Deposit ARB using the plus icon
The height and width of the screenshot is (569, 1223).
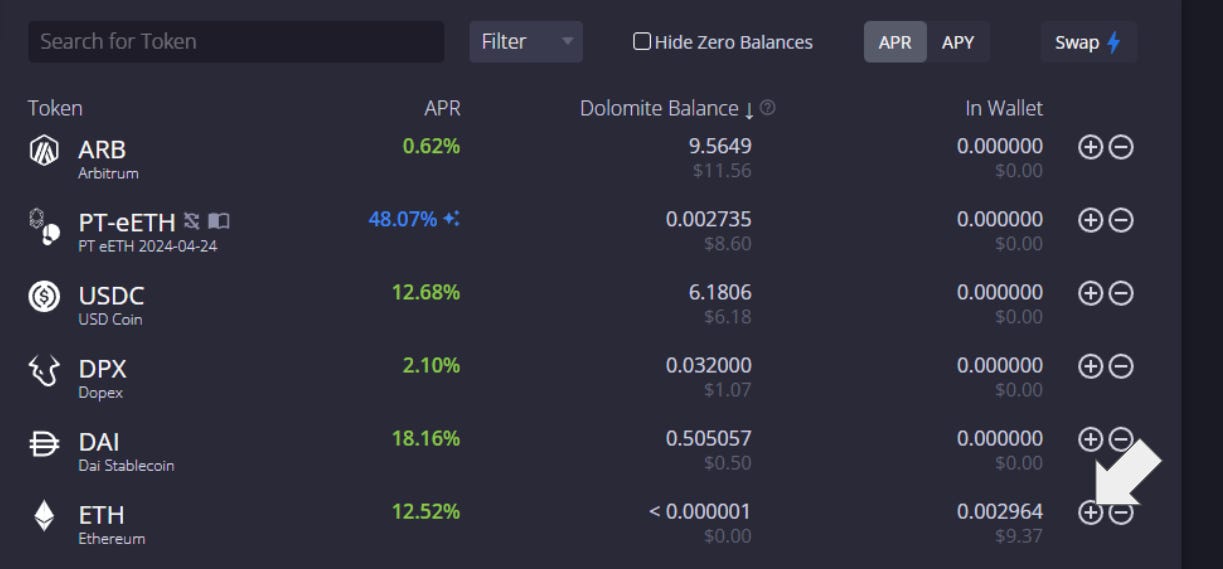tap(1090, 147)
